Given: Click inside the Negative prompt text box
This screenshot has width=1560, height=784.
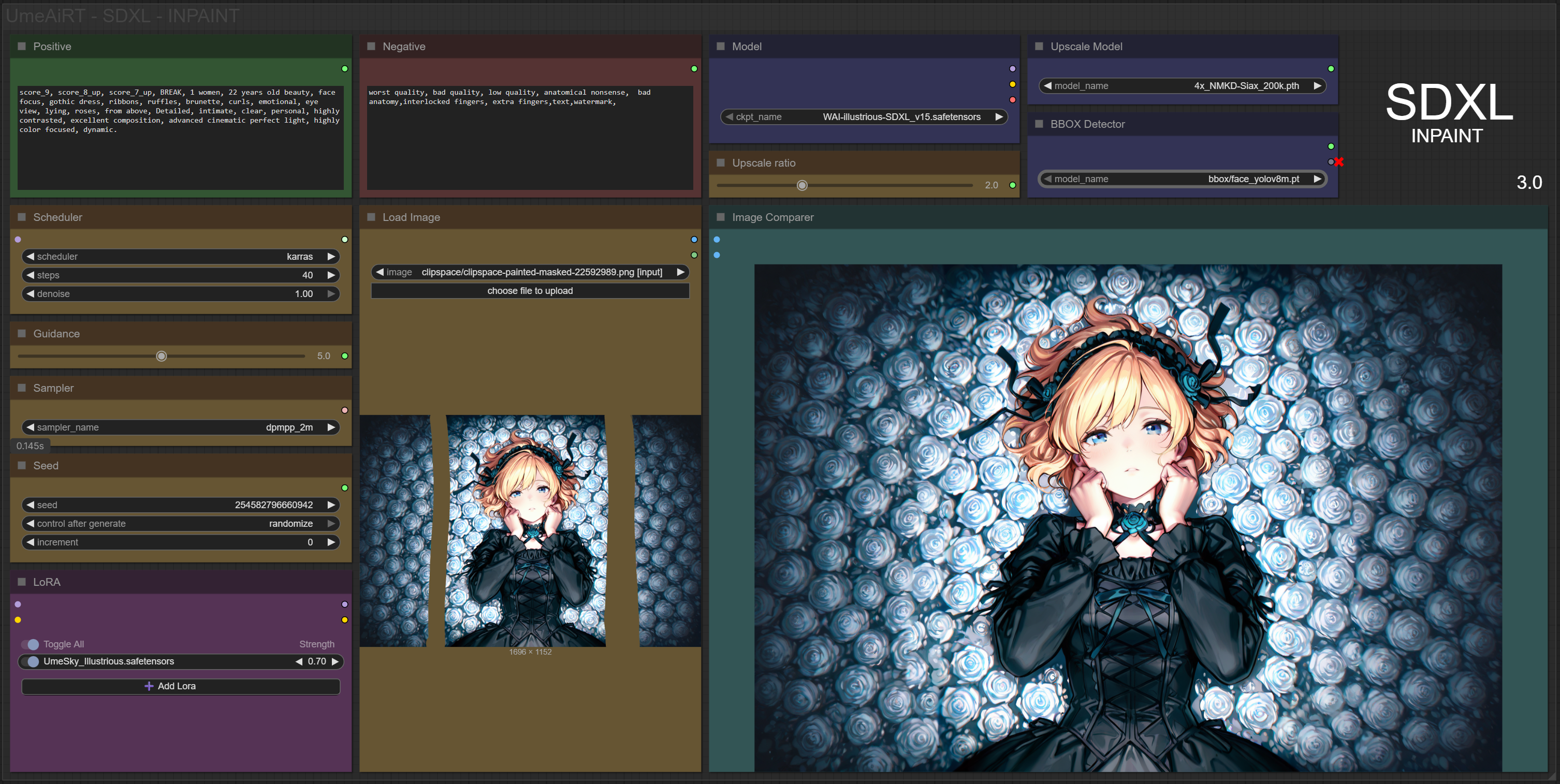Looking at the screenshot, I should [x=530, y=145].
